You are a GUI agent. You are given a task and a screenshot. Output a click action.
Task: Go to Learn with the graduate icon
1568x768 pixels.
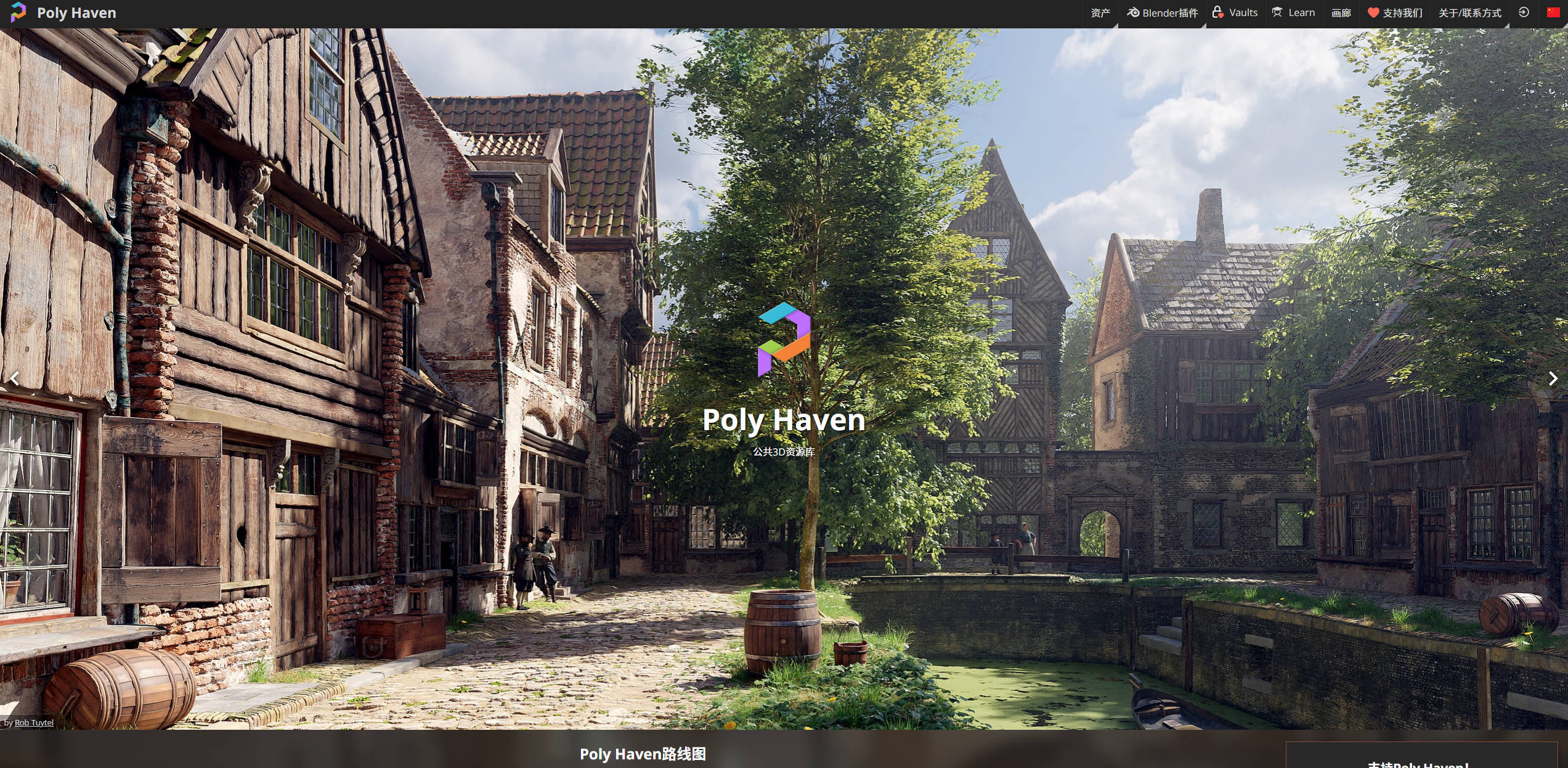pos(1294,13)
